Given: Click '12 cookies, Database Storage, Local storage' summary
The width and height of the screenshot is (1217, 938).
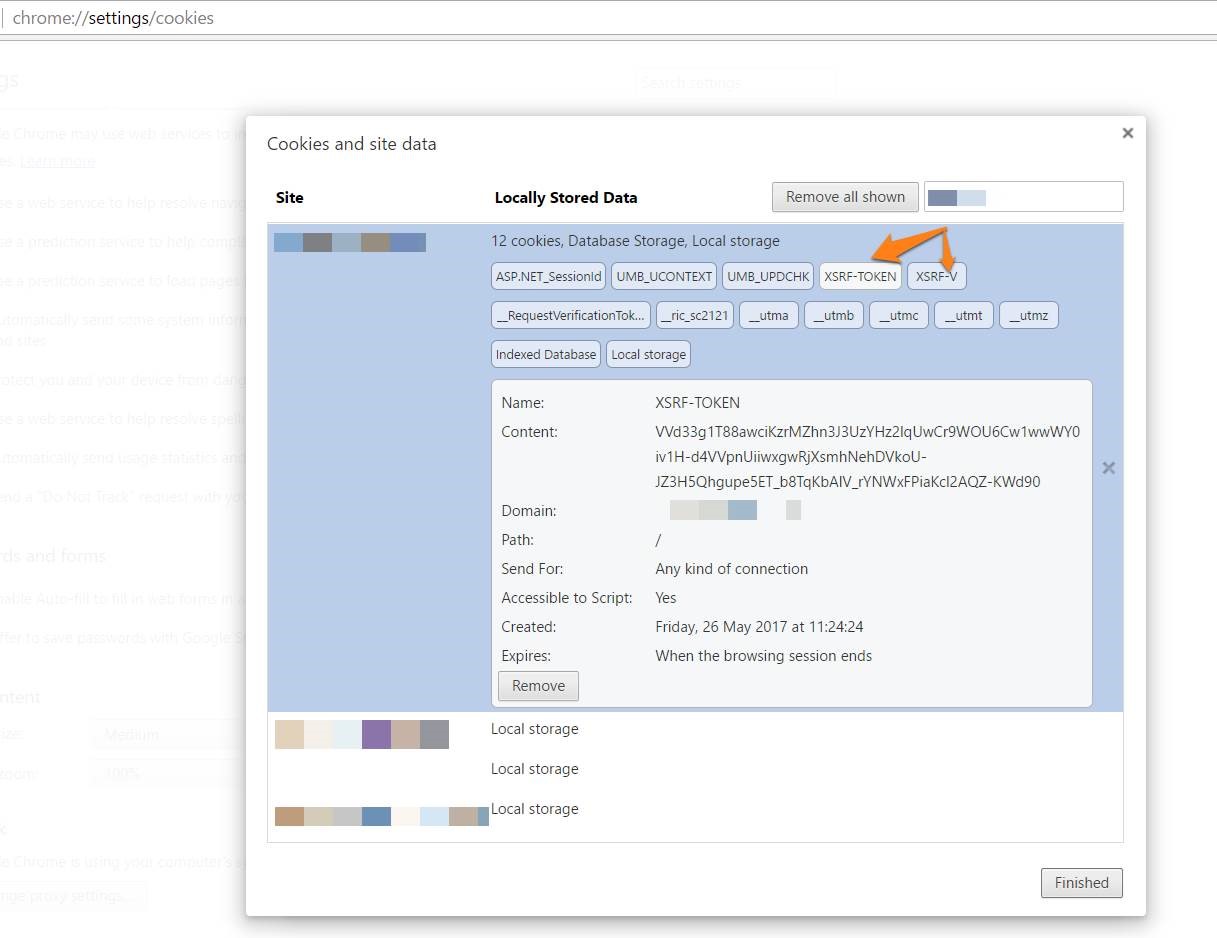Looking at the screenshot, I should point(635,241).
